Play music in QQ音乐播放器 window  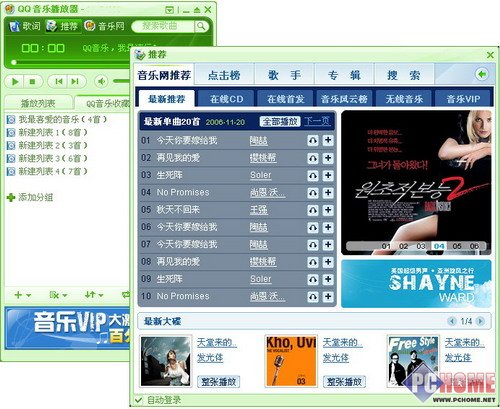tap(15, 81)
